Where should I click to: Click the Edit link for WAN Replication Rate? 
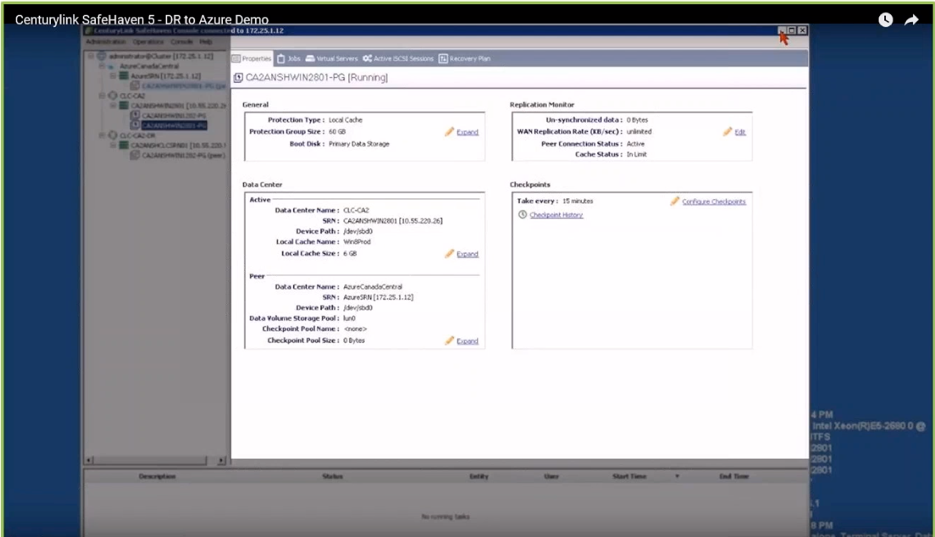coord(740,132)
